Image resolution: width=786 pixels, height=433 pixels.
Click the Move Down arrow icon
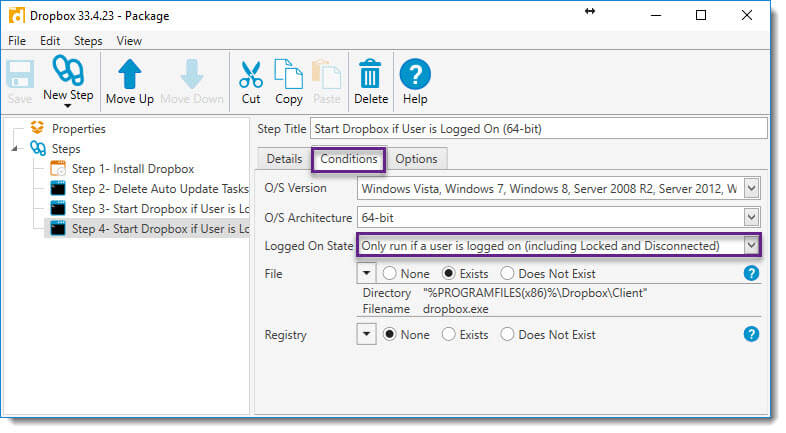(192, 74)
